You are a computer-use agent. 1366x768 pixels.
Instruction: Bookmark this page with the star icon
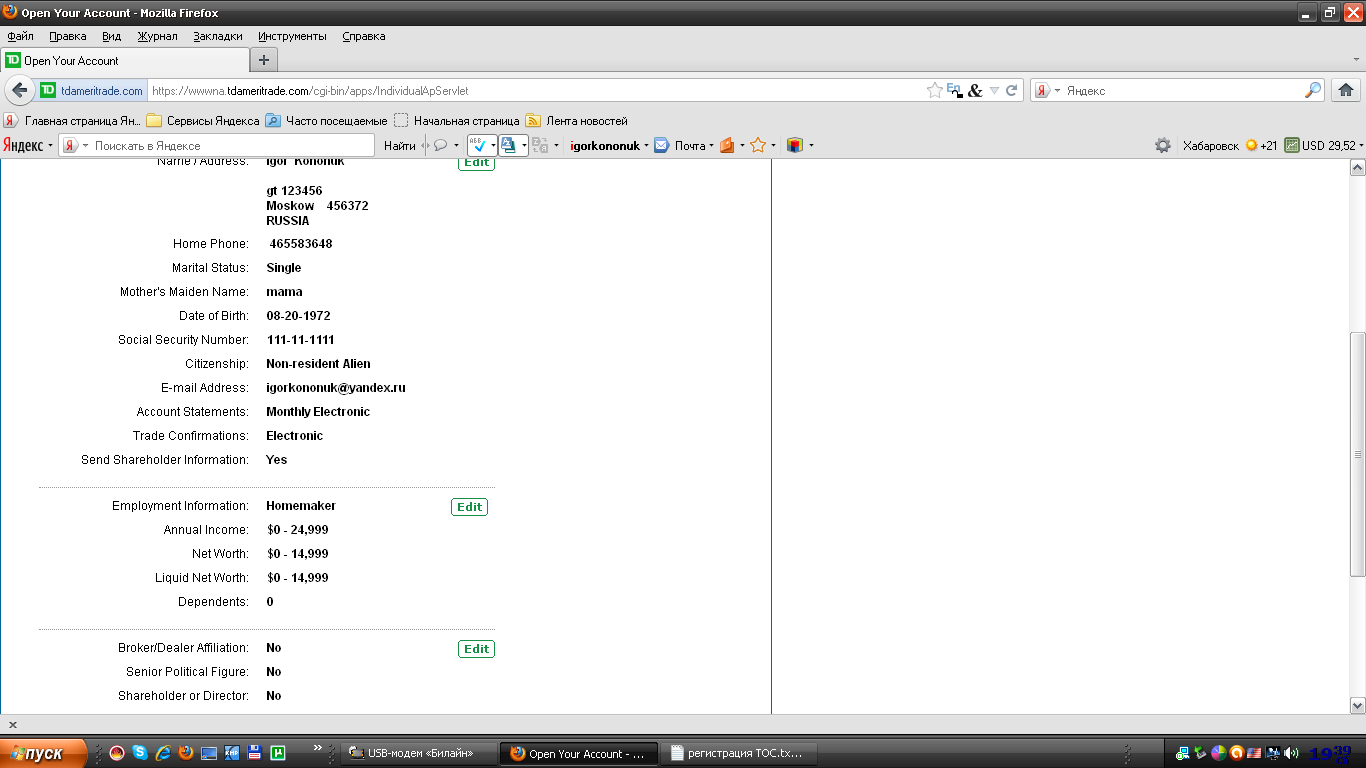pyautogui.click(x=934, y=90)
